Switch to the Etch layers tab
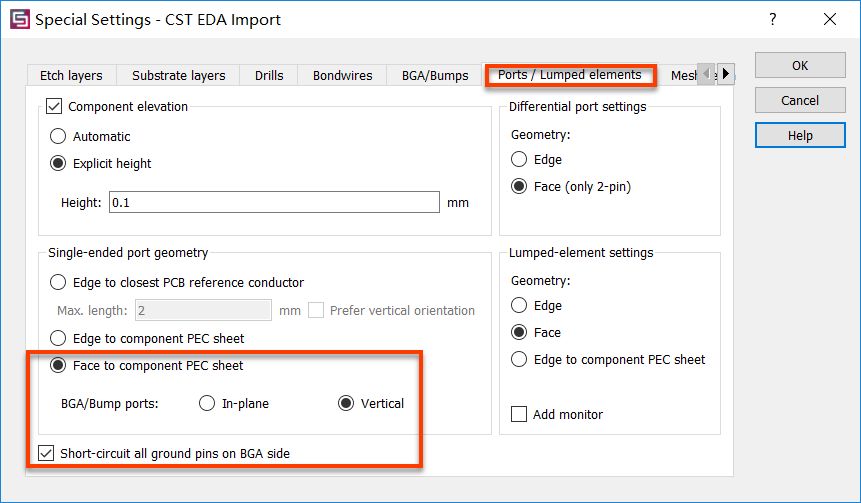Viewport: 861px width, 503px height. [x=71, y=75]
